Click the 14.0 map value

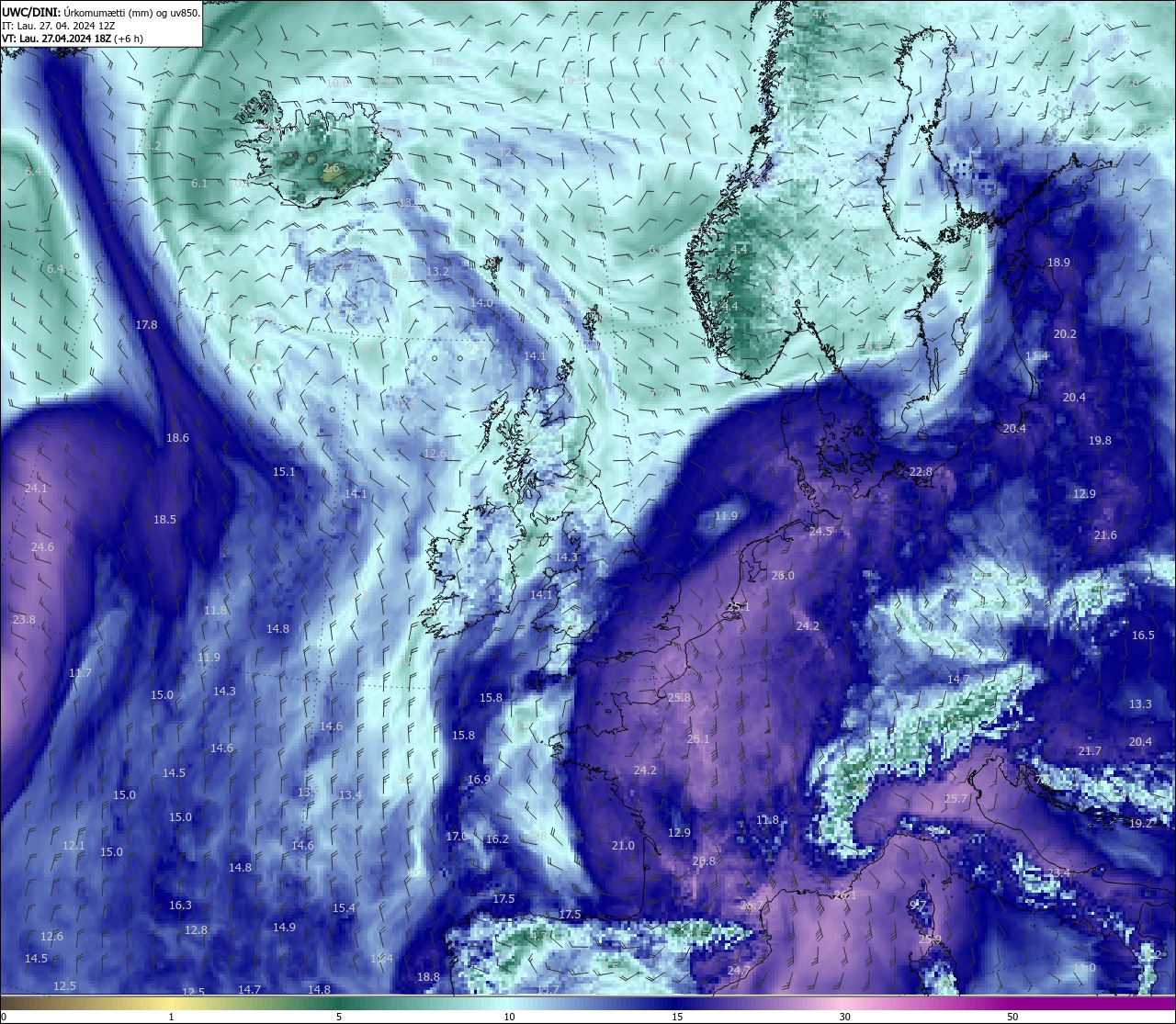[481, 303]
